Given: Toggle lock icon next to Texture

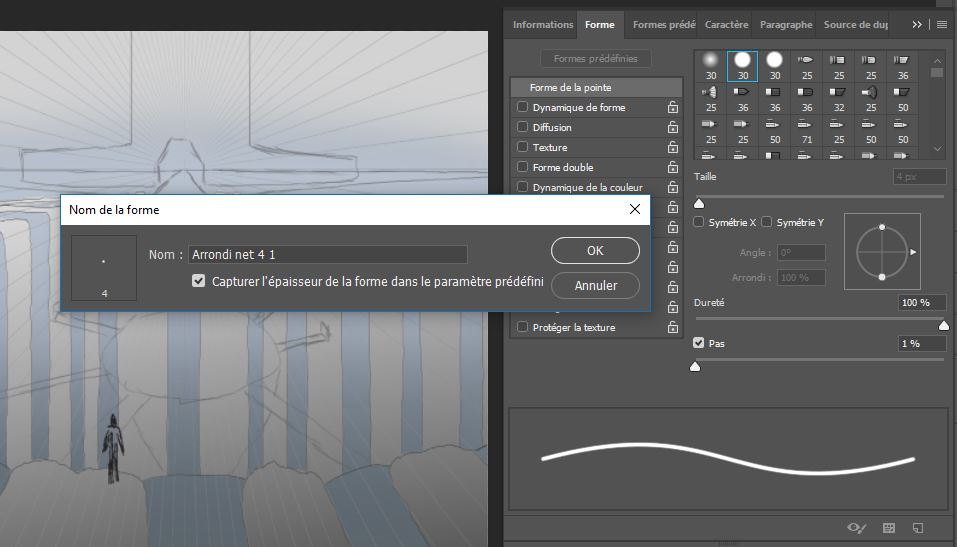Looking at the screenshot, I should [673, 148].
